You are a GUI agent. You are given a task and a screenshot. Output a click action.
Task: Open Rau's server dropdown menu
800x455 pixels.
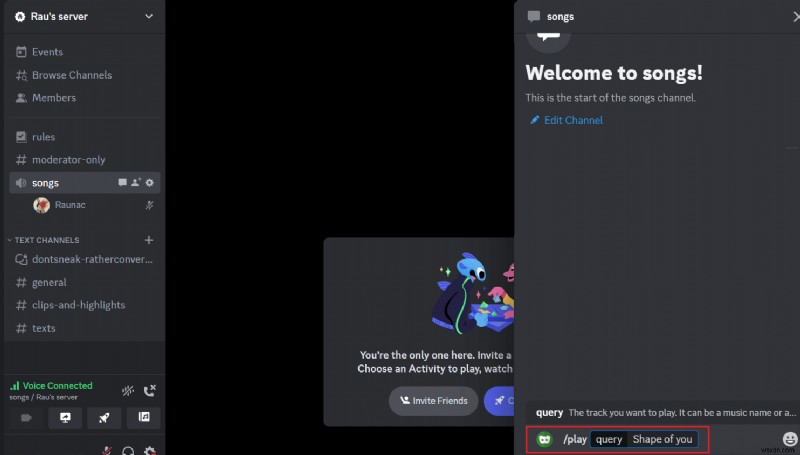click(148, 16)
